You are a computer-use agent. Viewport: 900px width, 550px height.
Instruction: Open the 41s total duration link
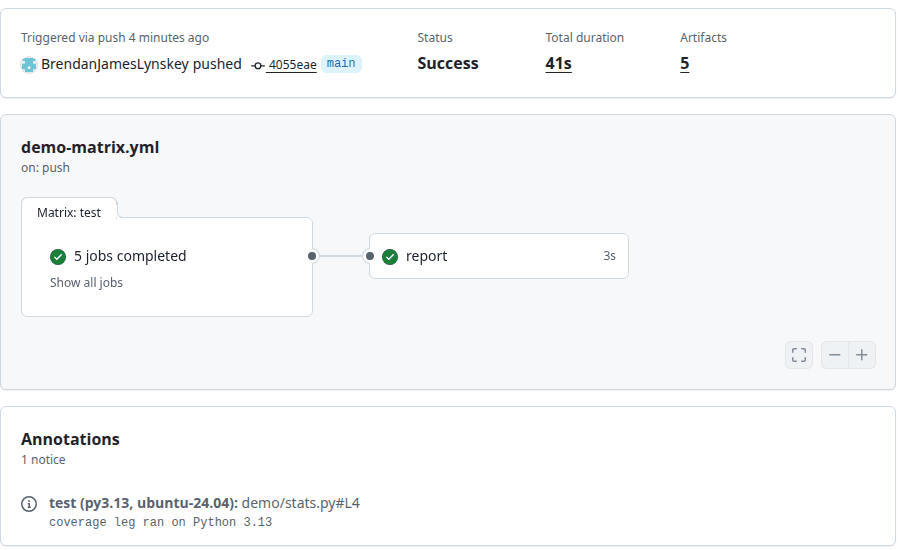click(x=558, y=63)
